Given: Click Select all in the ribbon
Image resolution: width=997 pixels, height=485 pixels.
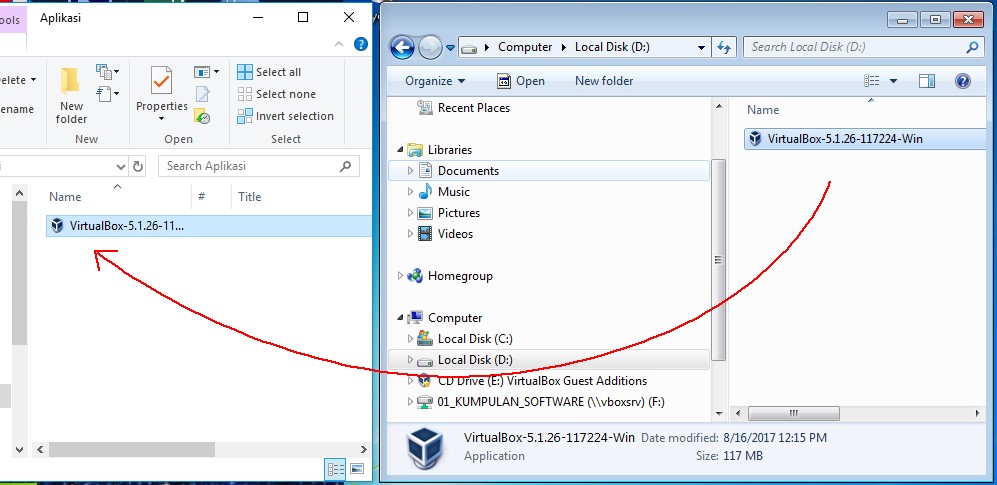Looking at the screenshot, I should [269, 72].
